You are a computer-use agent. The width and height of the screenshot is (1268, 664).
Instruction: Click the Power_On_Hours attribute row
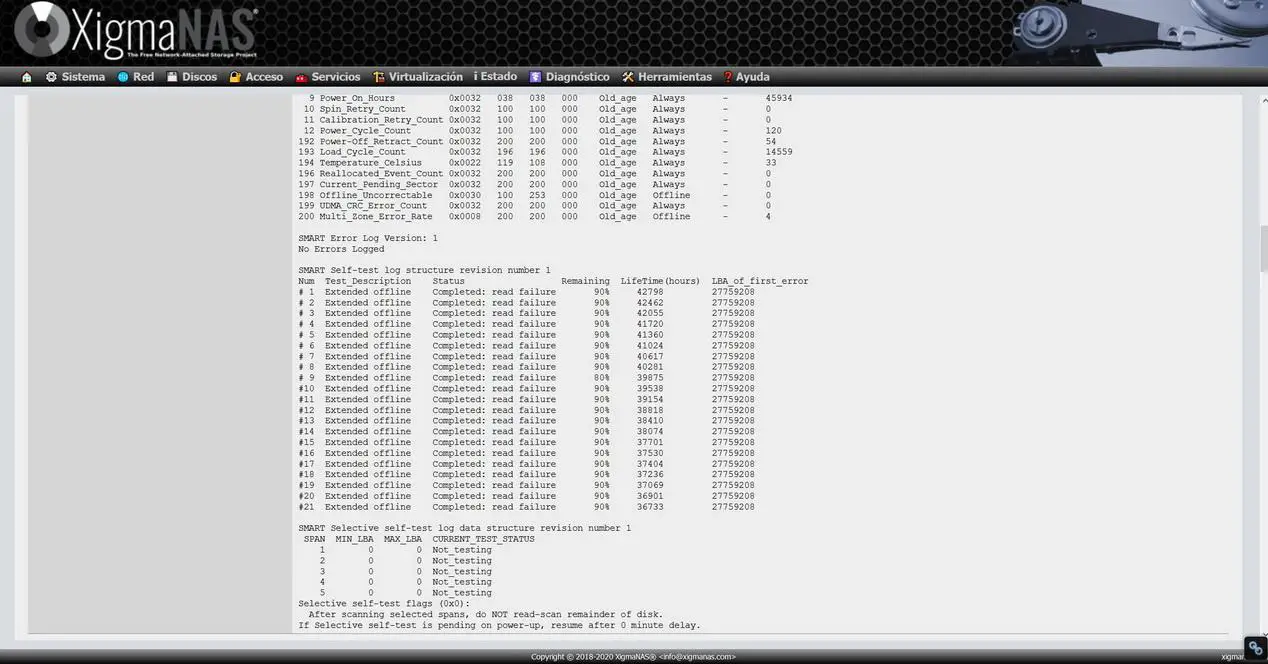pos(545,98)
